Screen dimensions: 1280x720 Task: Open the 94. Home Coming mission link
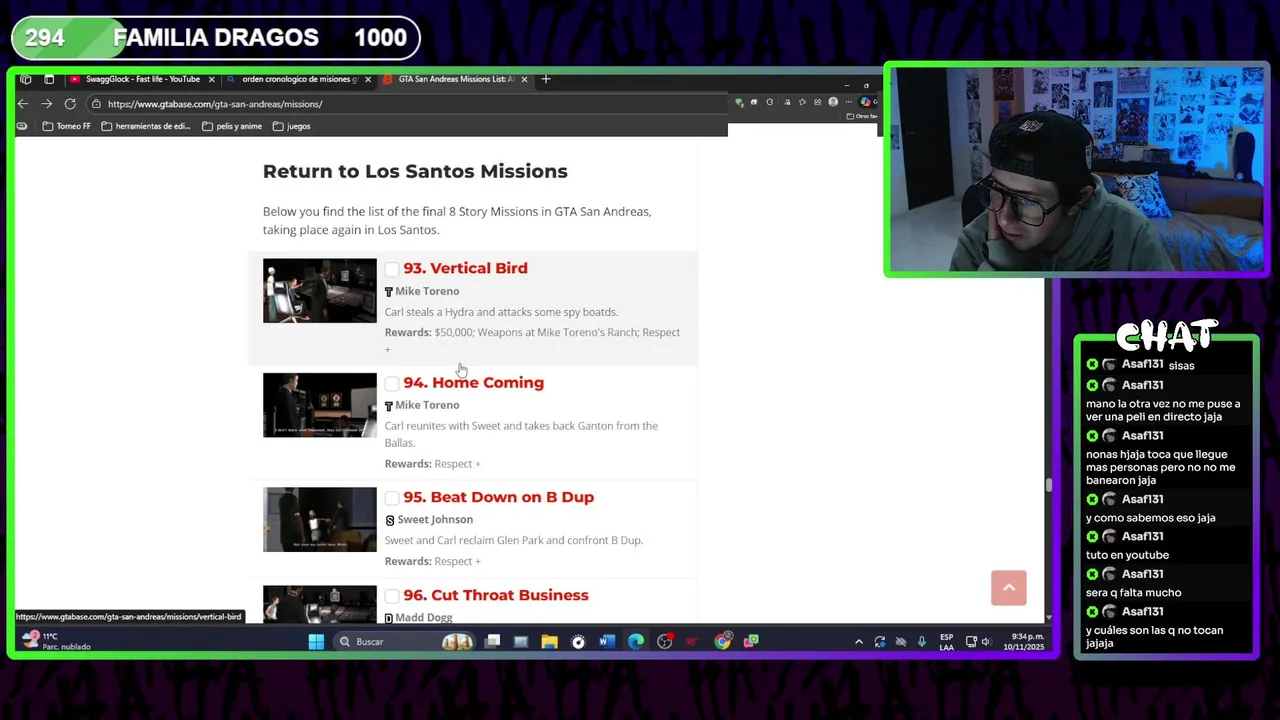pyautogui.click(x=473, y=382)
